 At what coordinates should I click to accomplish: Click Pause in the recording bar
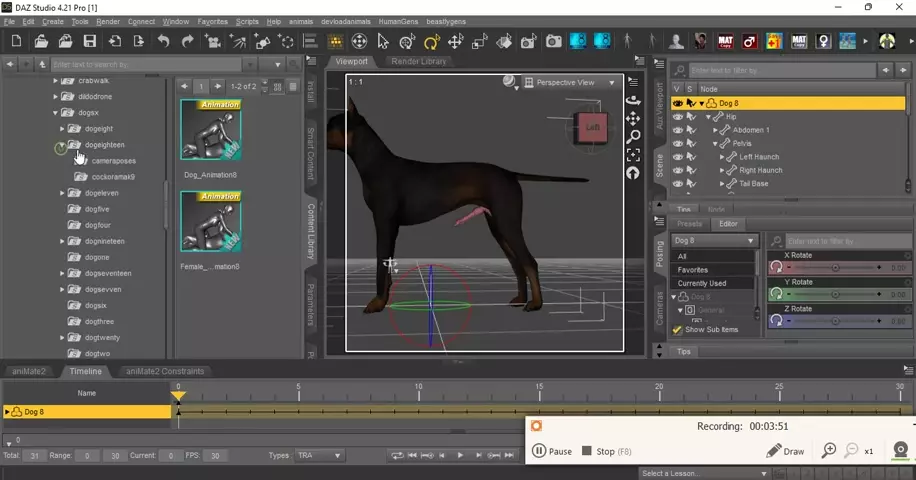pyautogui.click(x=552, y=451)
